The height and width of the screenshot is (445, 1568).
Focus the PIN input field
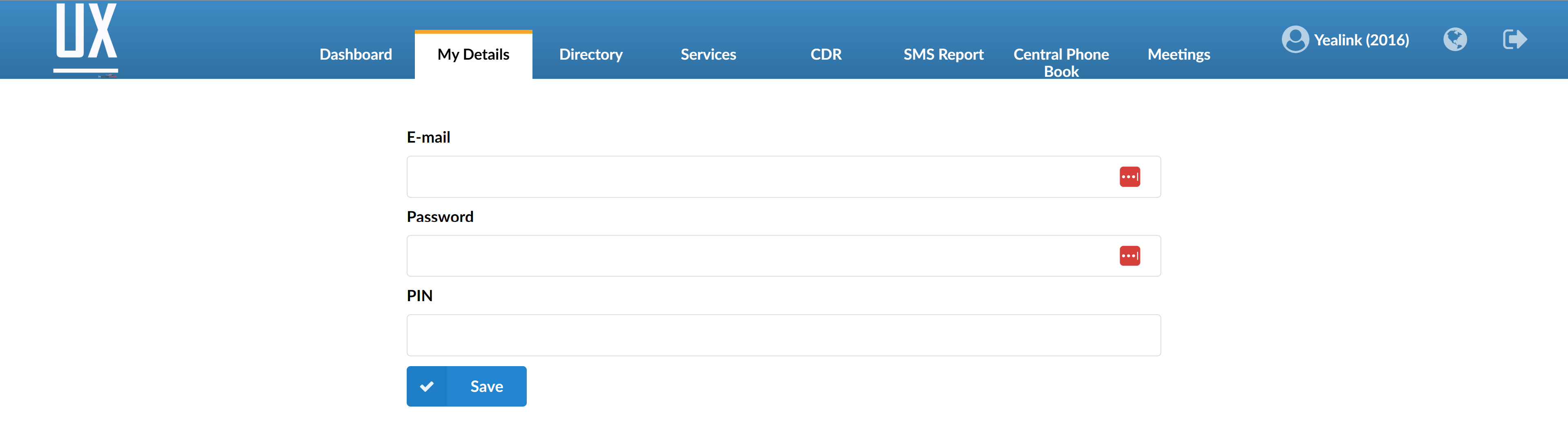[x=784, y=335]
